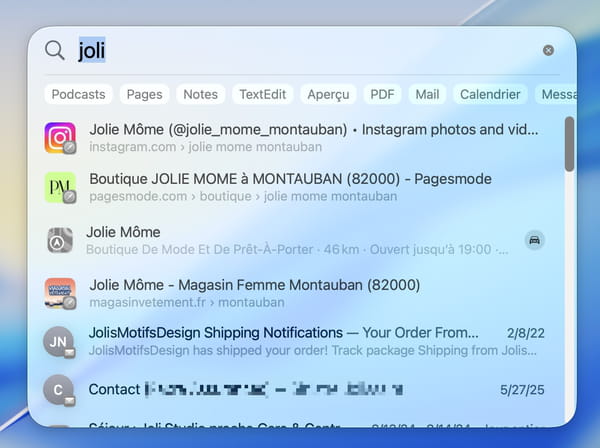Click the Maps icon beside Jolie Môme

60,240
